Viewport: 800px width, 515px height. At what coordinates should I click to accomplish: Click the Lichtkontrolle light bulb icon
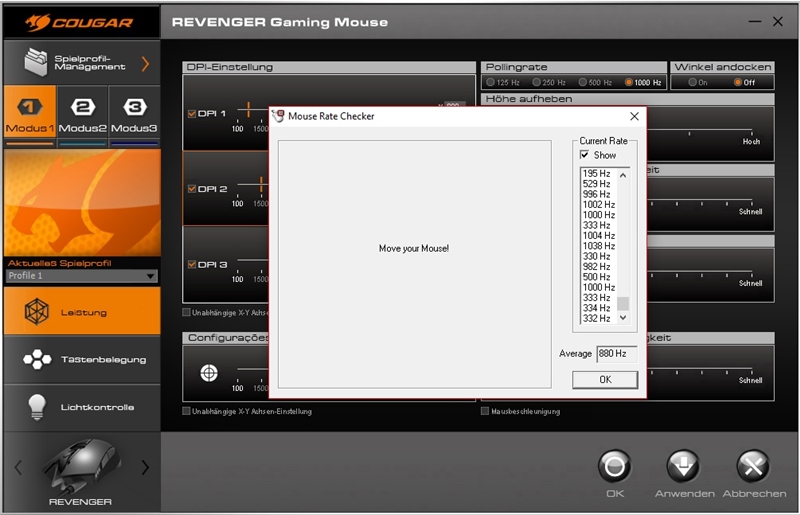click(x=37, y=407)
